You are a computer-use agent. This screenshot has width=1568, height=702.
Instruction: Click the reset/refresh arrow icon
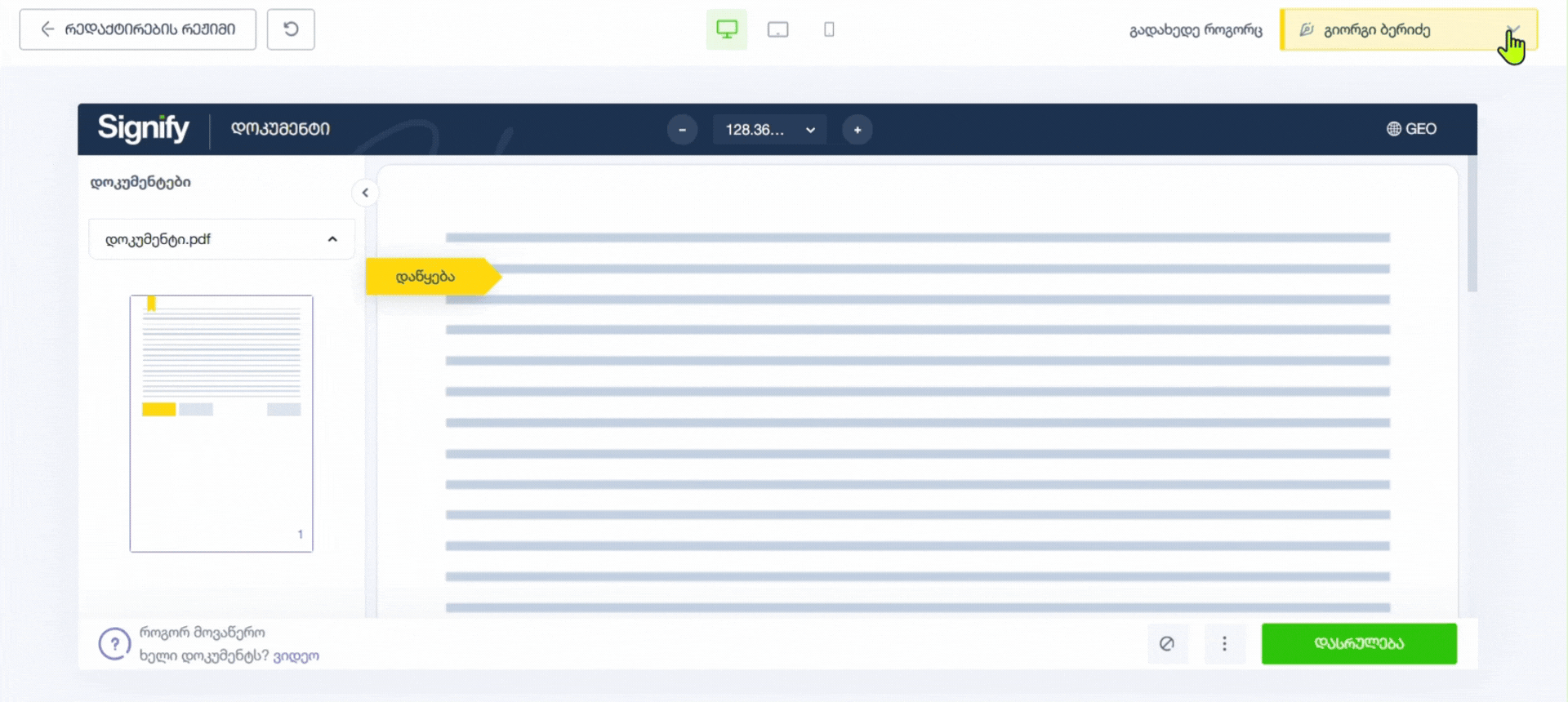pos(291,29)
